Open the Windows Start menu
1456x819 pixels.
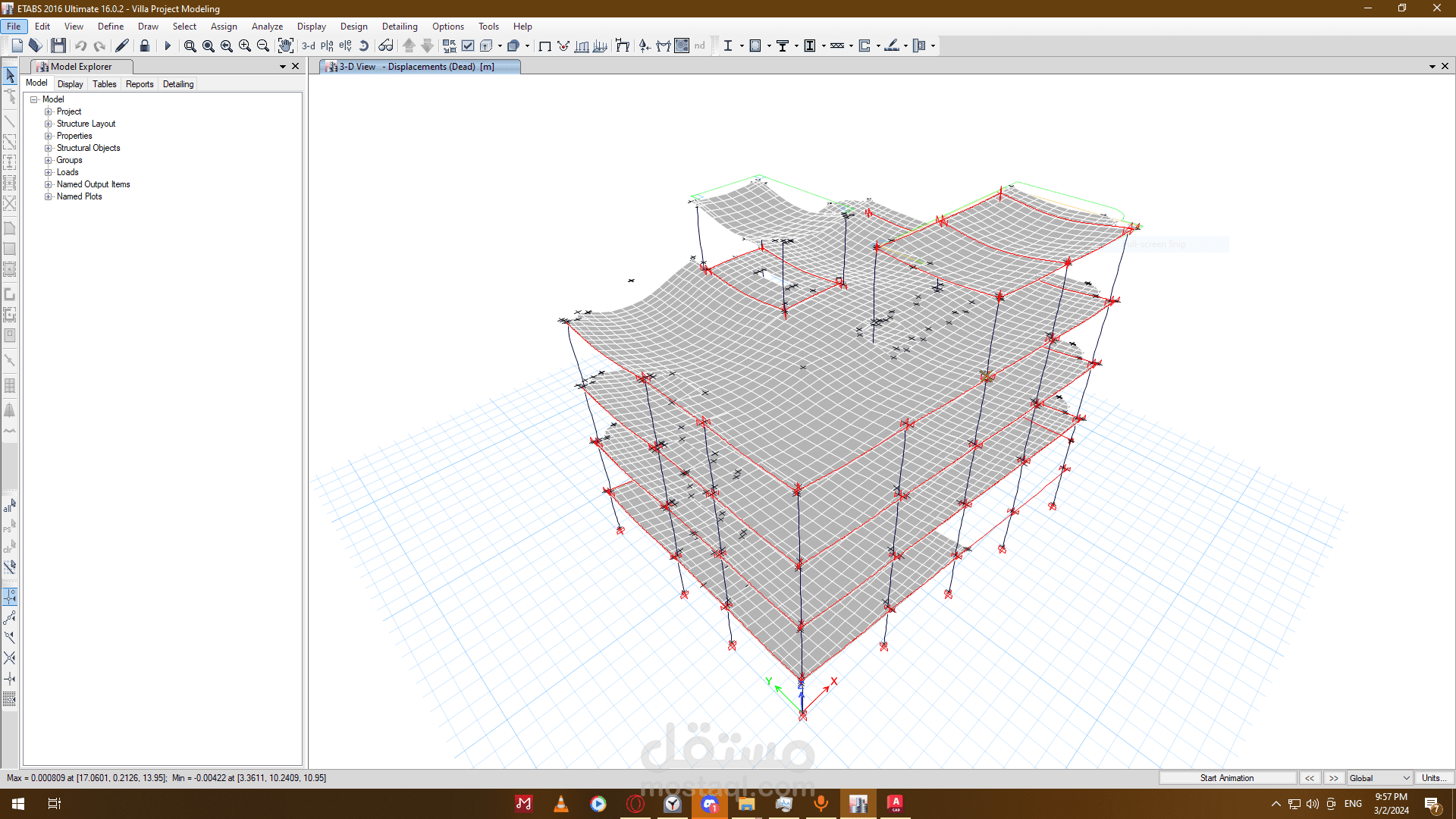click(x=18, y=804)
